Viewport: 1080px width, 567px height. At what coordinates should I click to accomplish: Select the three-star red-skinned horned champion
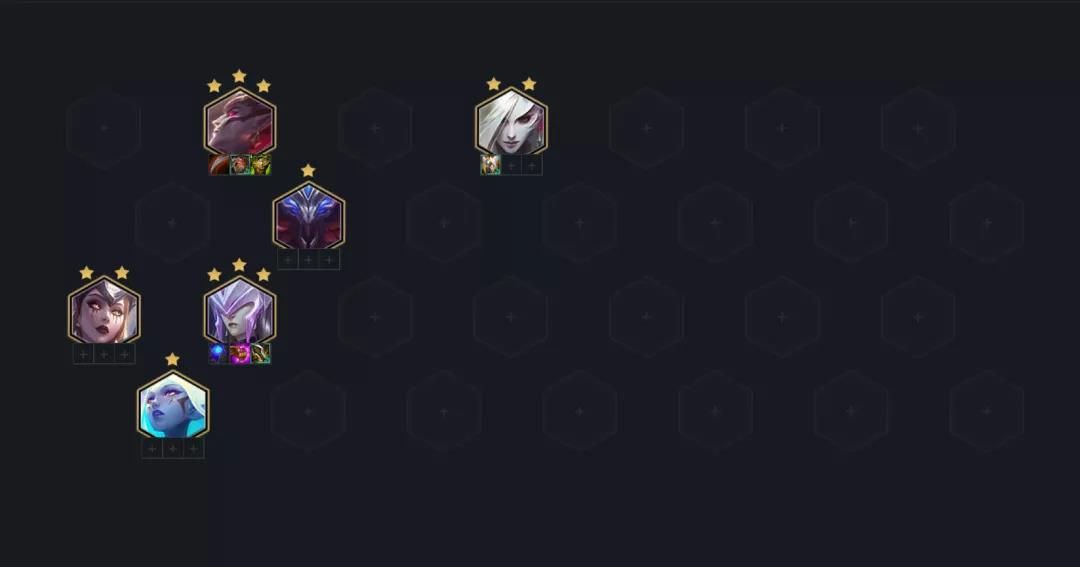240,123
